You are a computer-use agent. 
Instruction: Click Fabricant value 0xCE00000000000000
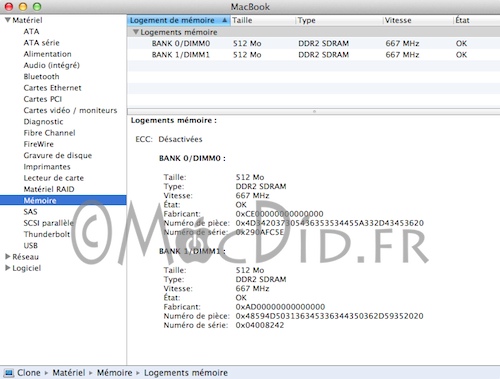[x=279, y=214]
